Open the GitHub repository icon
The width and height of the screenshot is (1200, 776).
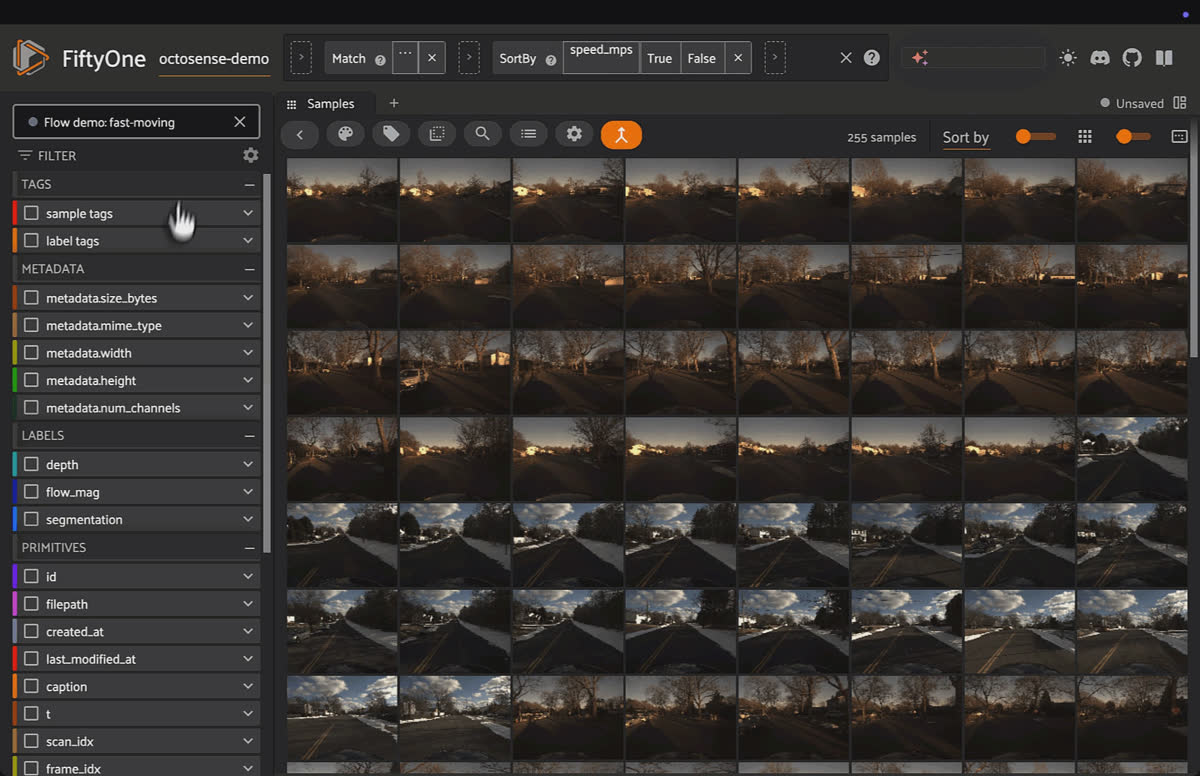coord(1132,58)
